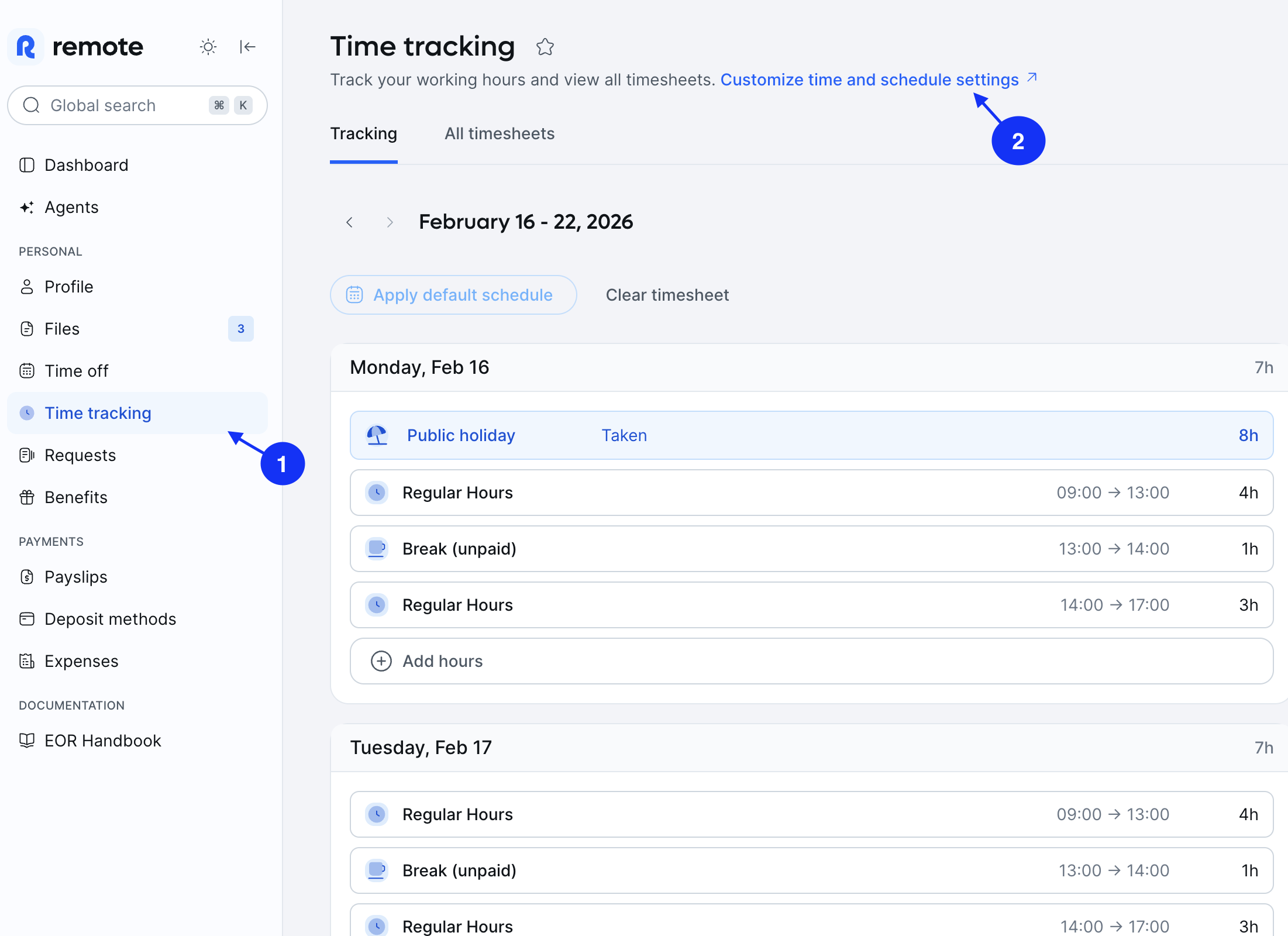Open the Public holiday Taken entry
1288x936 pixels.
811,435
